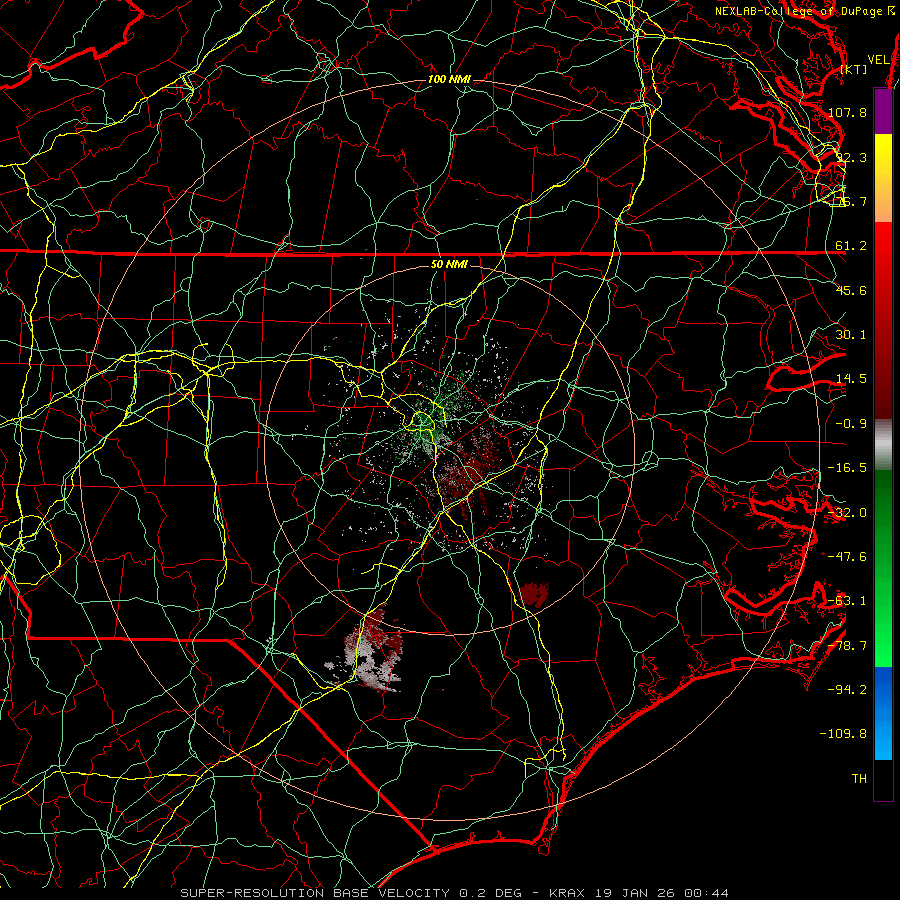This screenshot has width=900, height=900.
Task: Select the -109.8 value on the velocity scale
Action: [844, 734]
